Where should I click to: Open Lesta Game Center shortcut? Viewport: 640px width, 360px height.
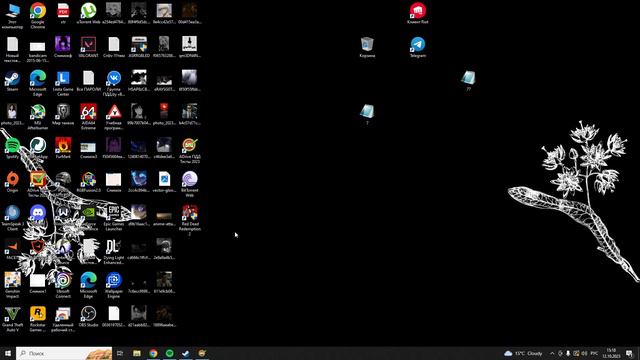63,82
